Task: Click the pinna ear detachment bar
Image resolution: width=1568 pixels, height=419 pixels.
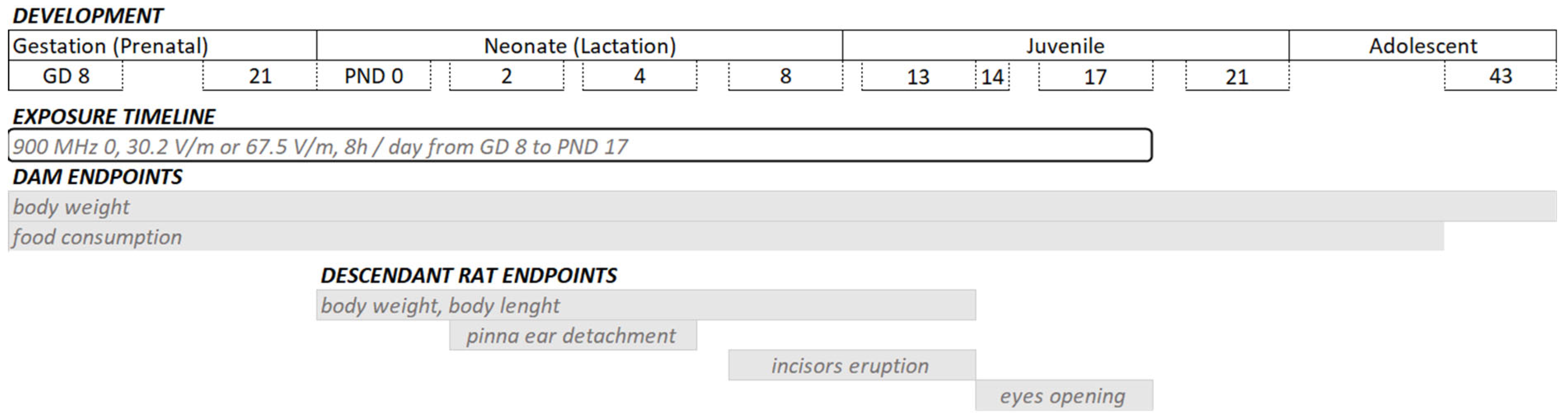Action: (573, 336)
